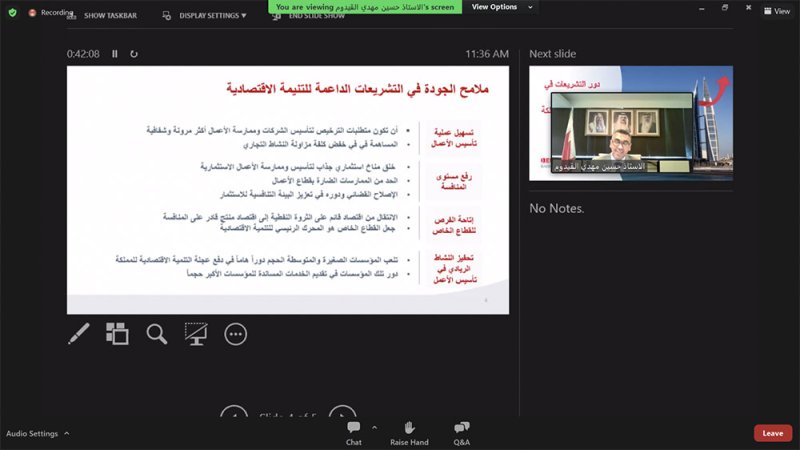Image resolution: width=800 pixels, height=450 pixels.
Task: Click the current slide preview
Action: click(x=288, y=190)
